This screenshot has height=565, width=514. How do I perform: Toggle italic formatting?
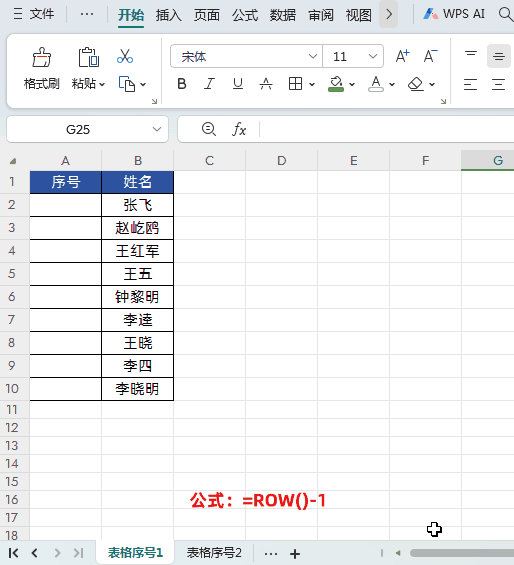click(209, 84)
